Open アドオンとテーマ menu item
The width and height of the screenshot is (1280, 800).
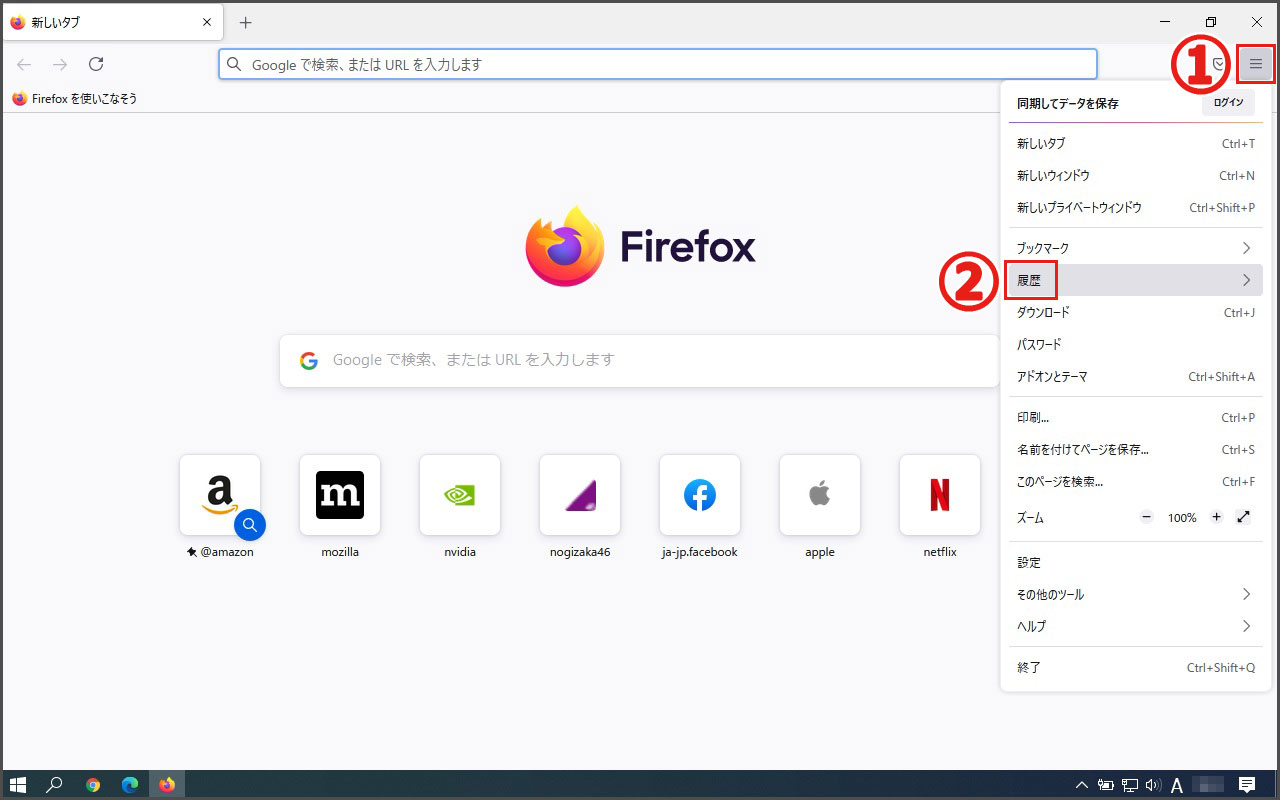[x=1135, y=376]
